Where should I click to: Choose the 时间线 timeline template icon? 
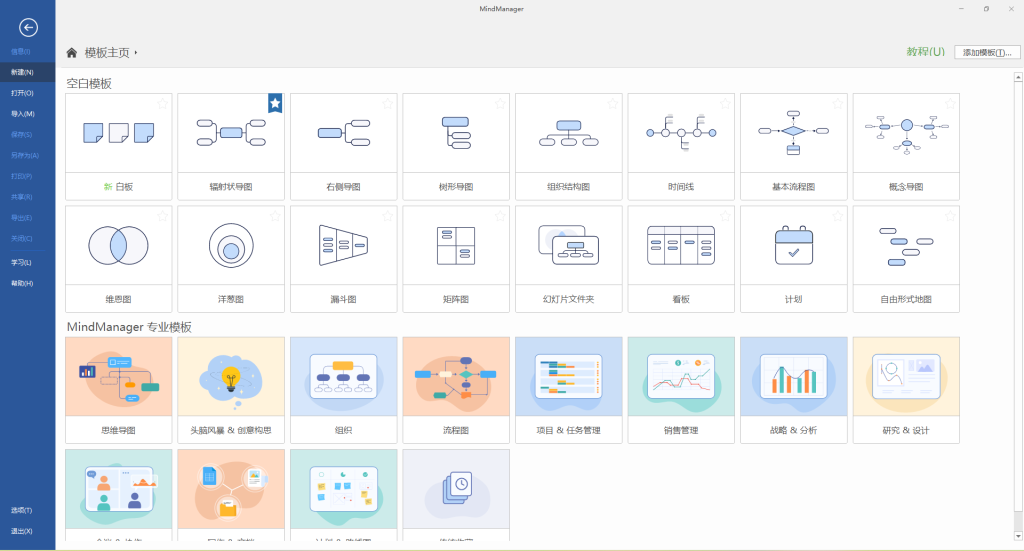coord(681,132)
